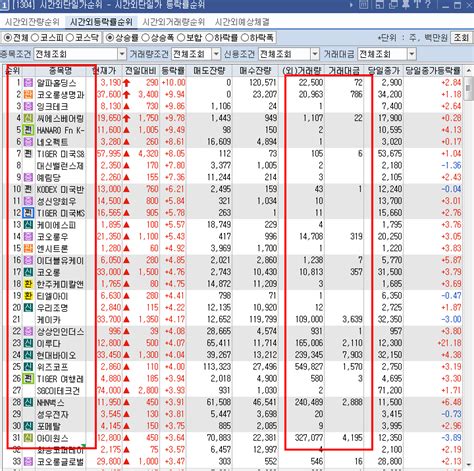Select the 코스닥 radio button

70,38
